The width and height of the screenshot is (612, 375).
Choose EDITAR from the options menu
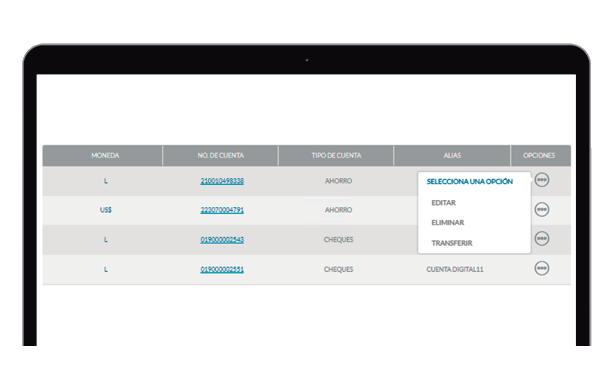point(443,203)
